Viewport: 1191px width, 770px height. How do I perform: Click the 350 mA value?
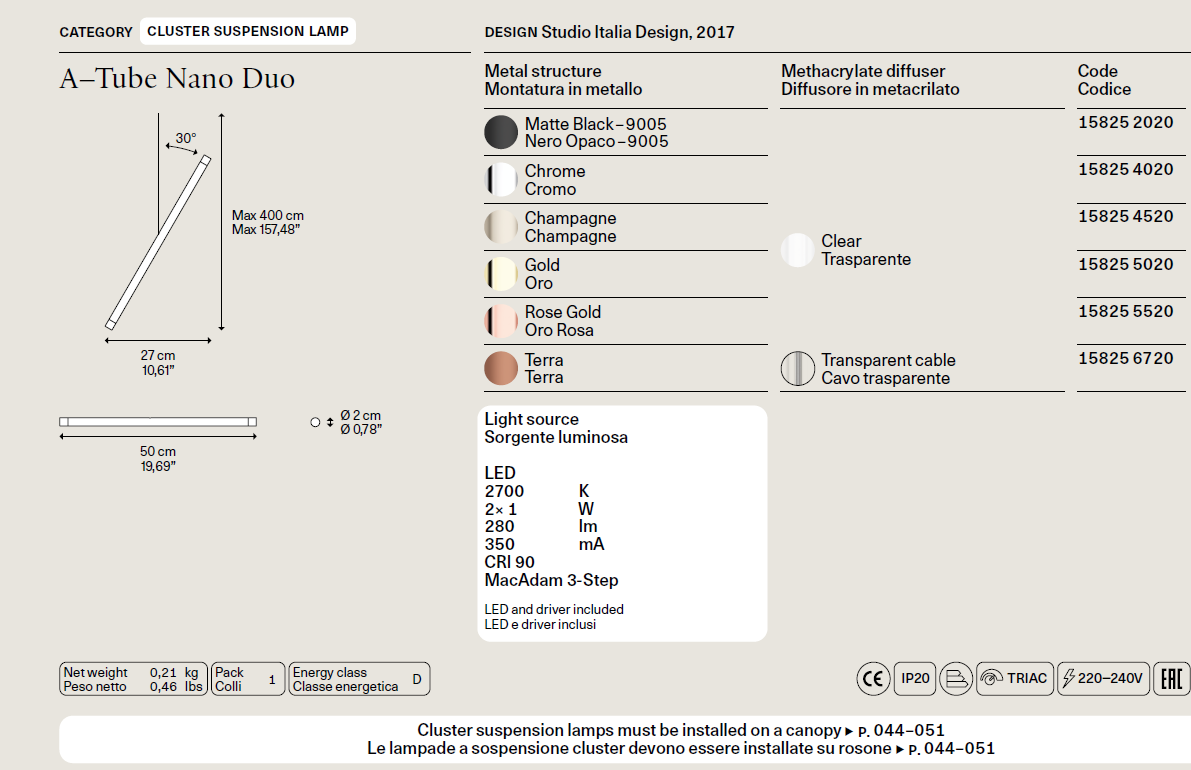coord(545,544)
